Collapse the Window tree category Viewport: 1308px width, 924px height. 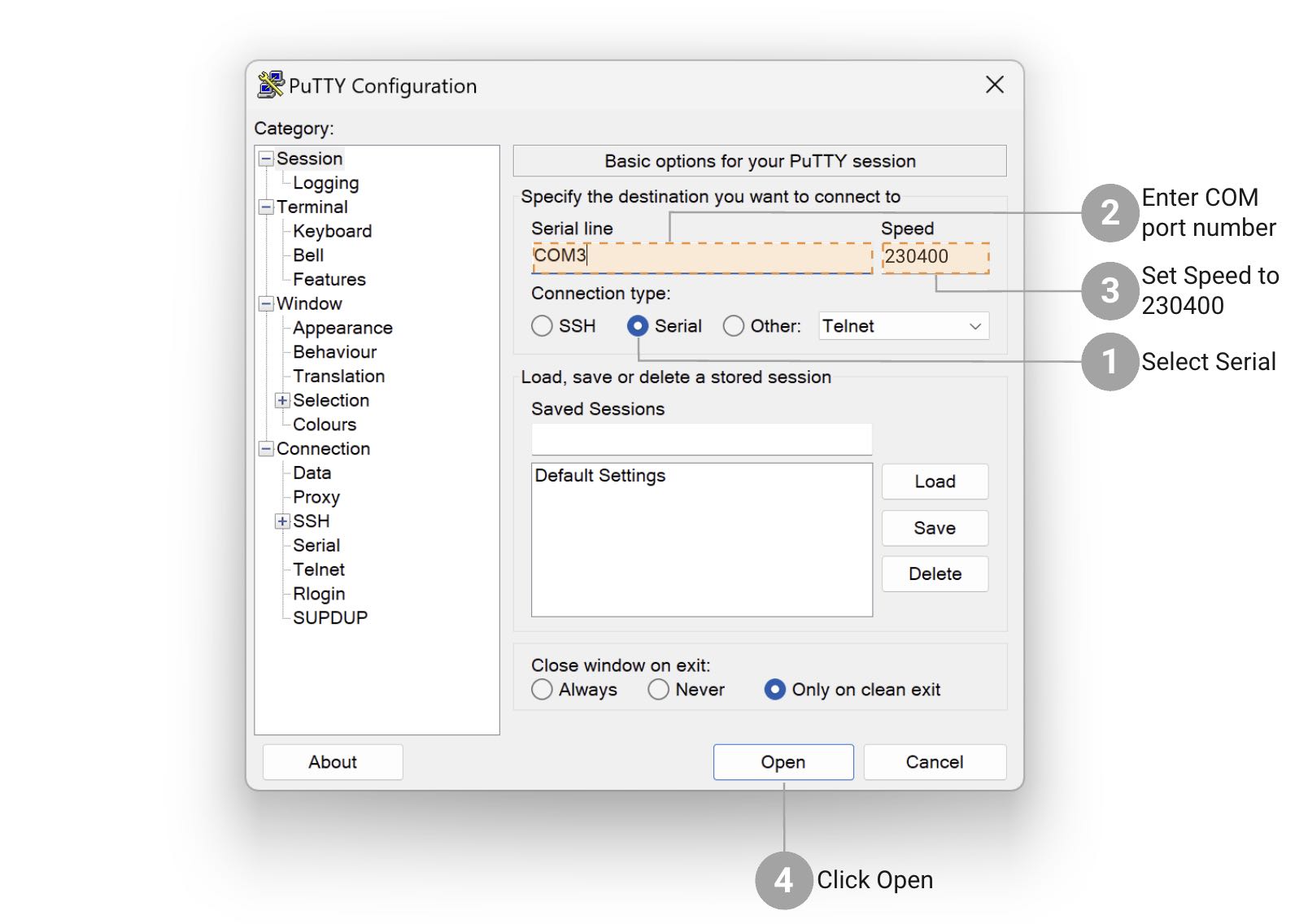(266, 304)
